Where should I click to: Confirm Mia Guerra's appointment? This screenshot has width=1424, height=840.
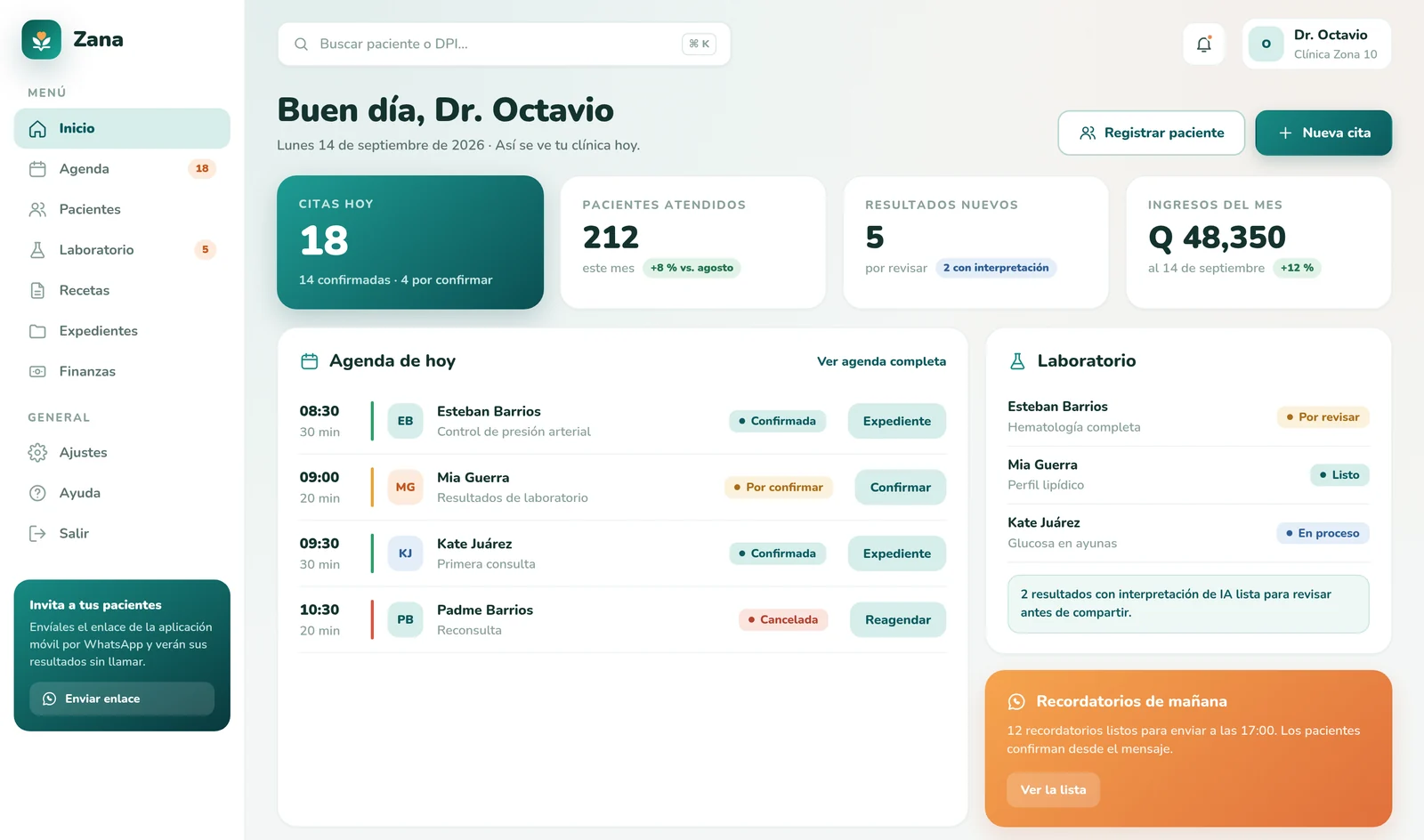tap(900, 487)
